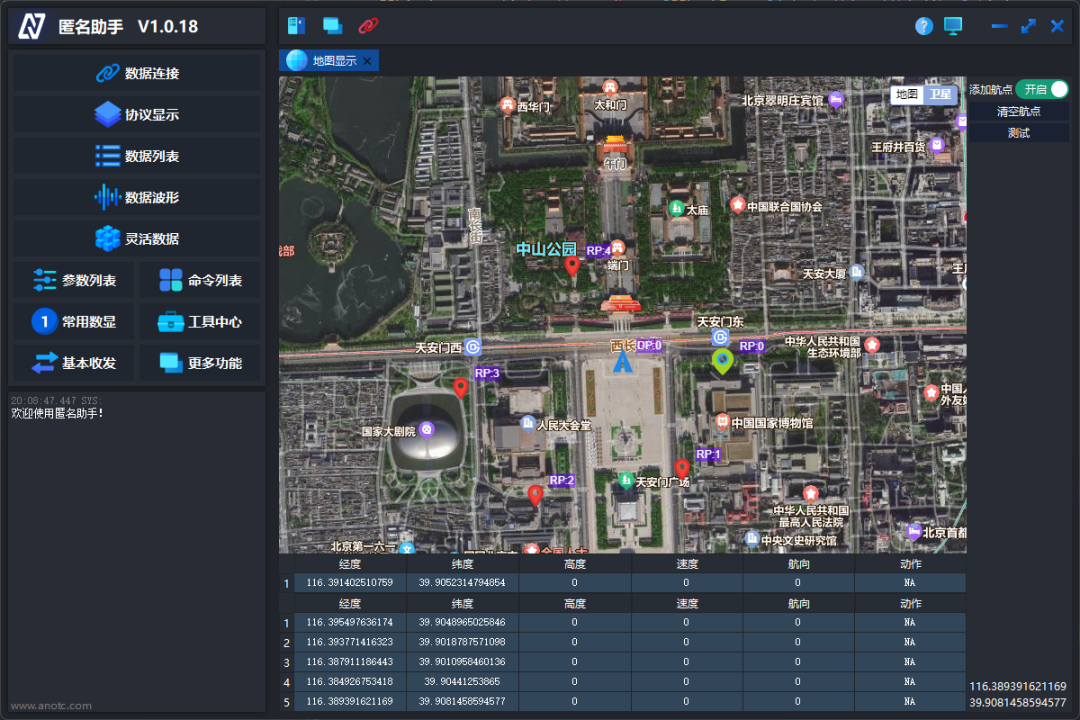This screenshot has height=720, width=1080.
Task: Click the app logo next to 匿名助手
Action: [x=32, y=26]
